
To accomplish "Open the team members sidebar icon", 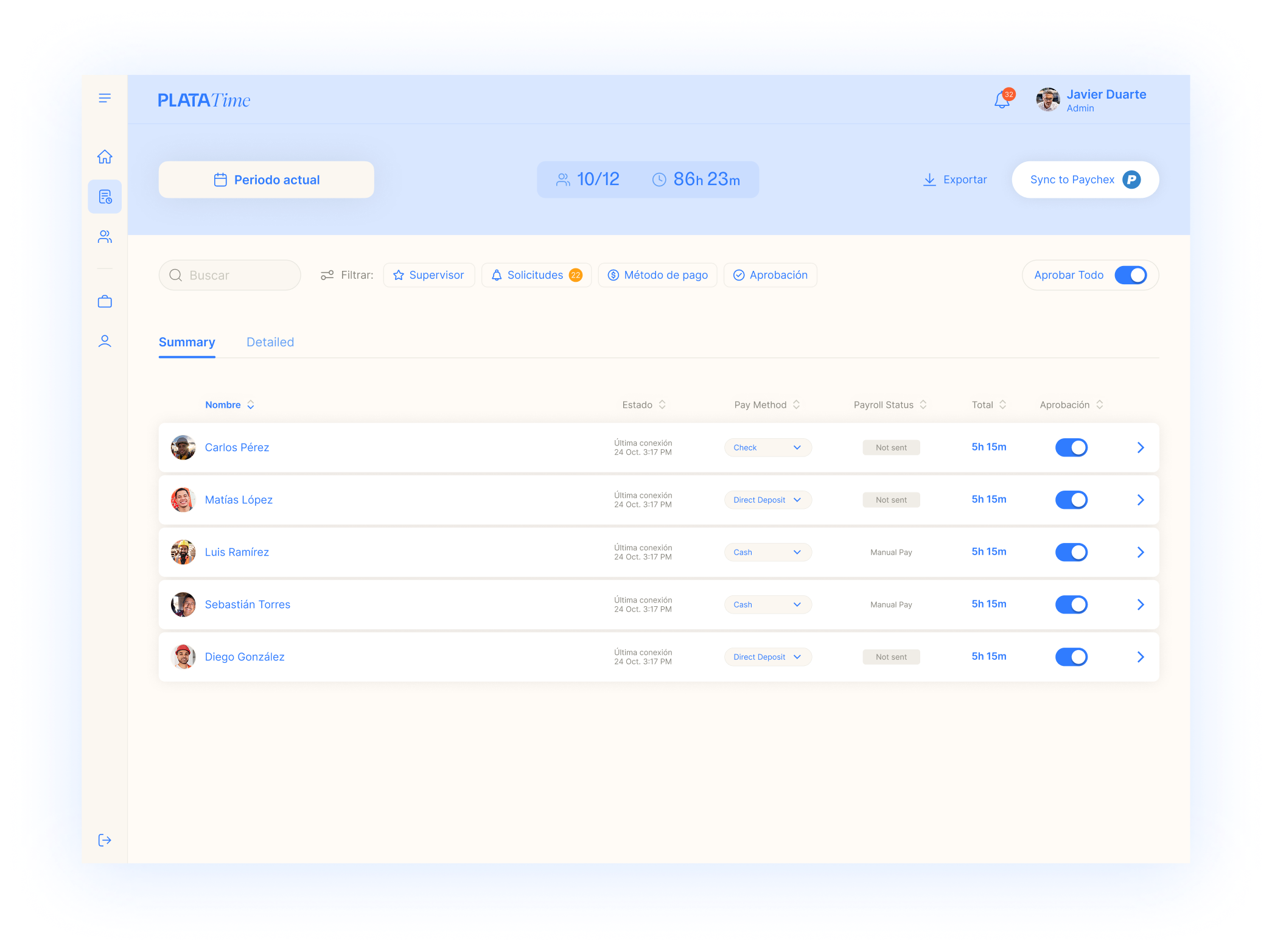I will (105, 237).
